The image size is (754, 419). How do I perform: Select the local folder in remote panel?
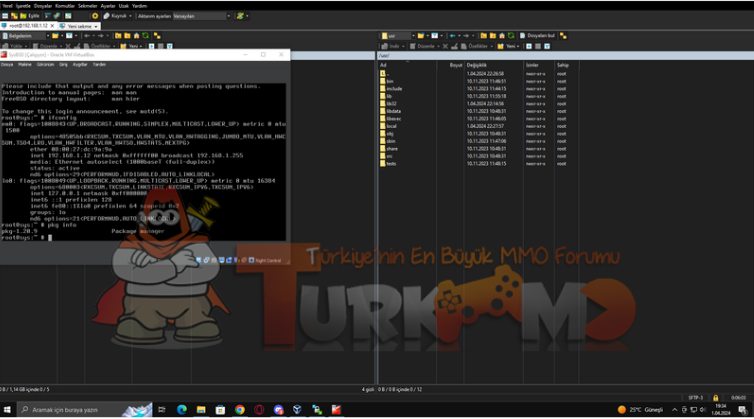click(x=389, y=126)
